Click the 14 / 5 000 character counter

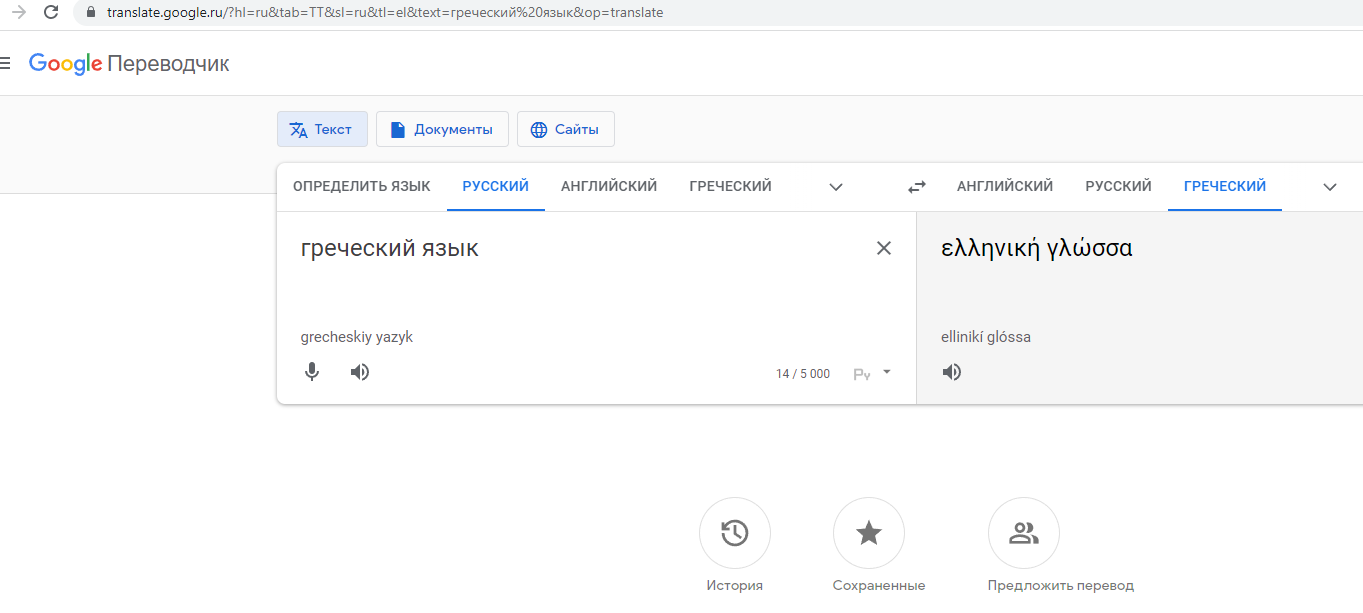pyautogui.click(x=803, y=374)
